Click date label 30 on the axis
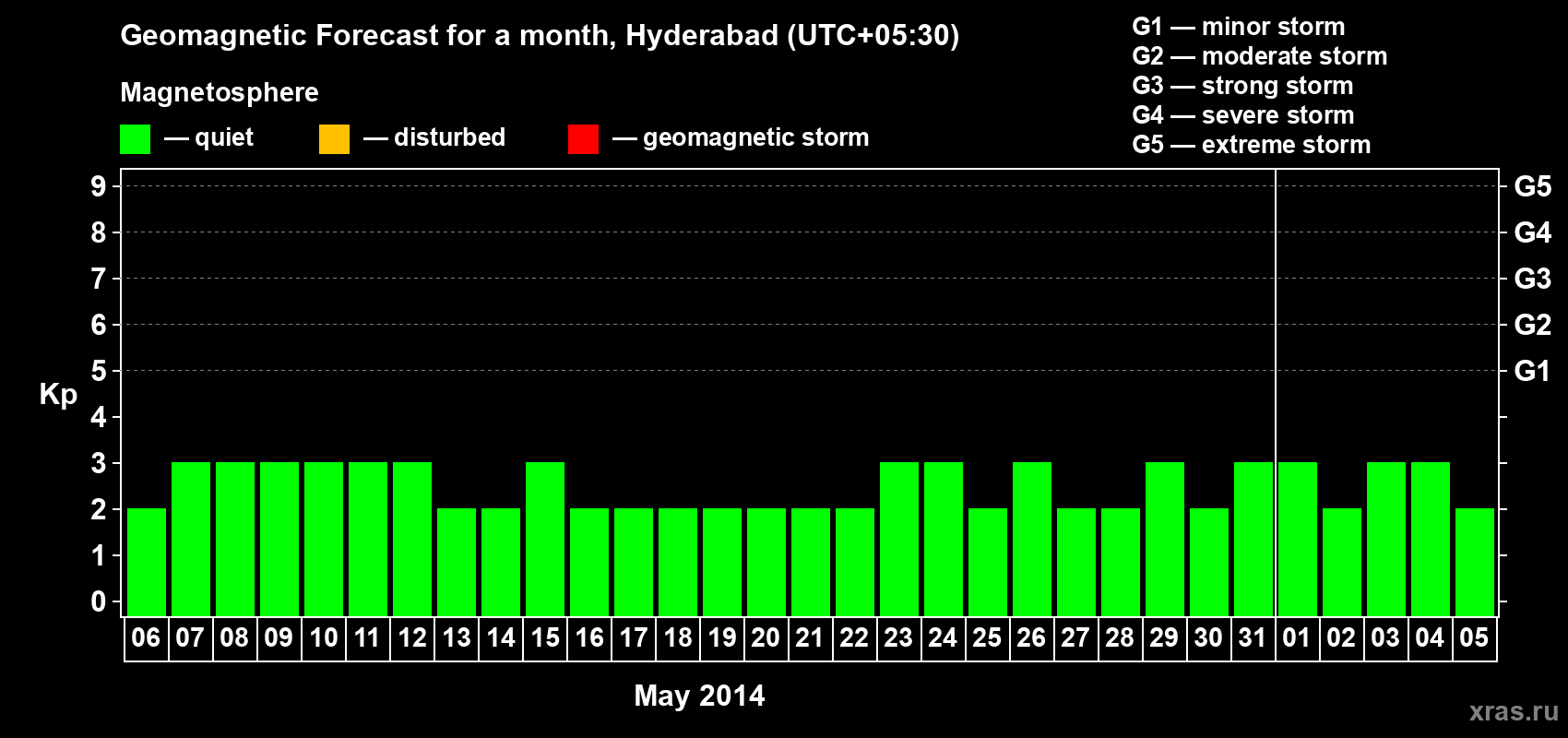 (1208, 637)
